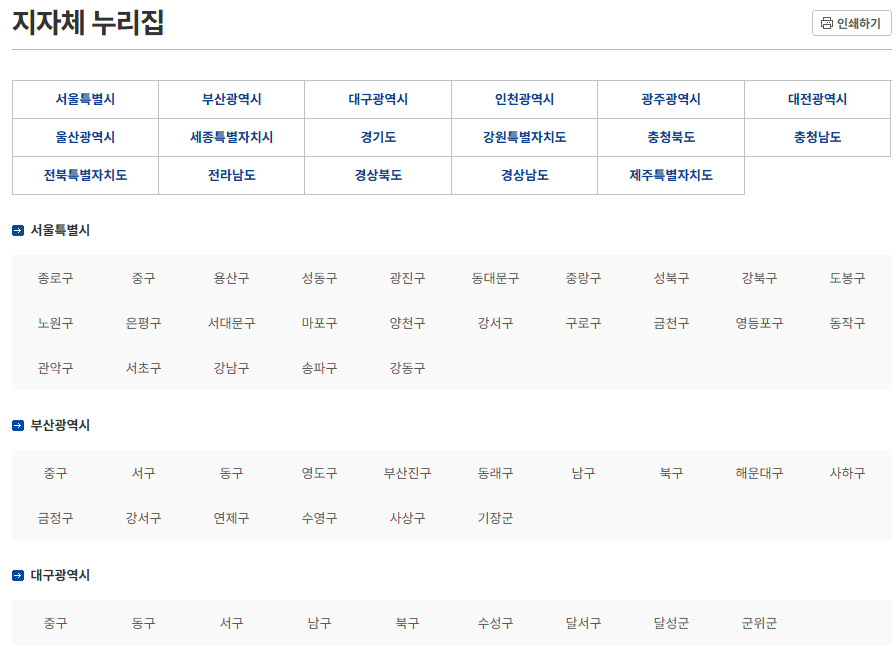
Task: Choose 경상남도 in the region table
Action: (x=525, y=175)
